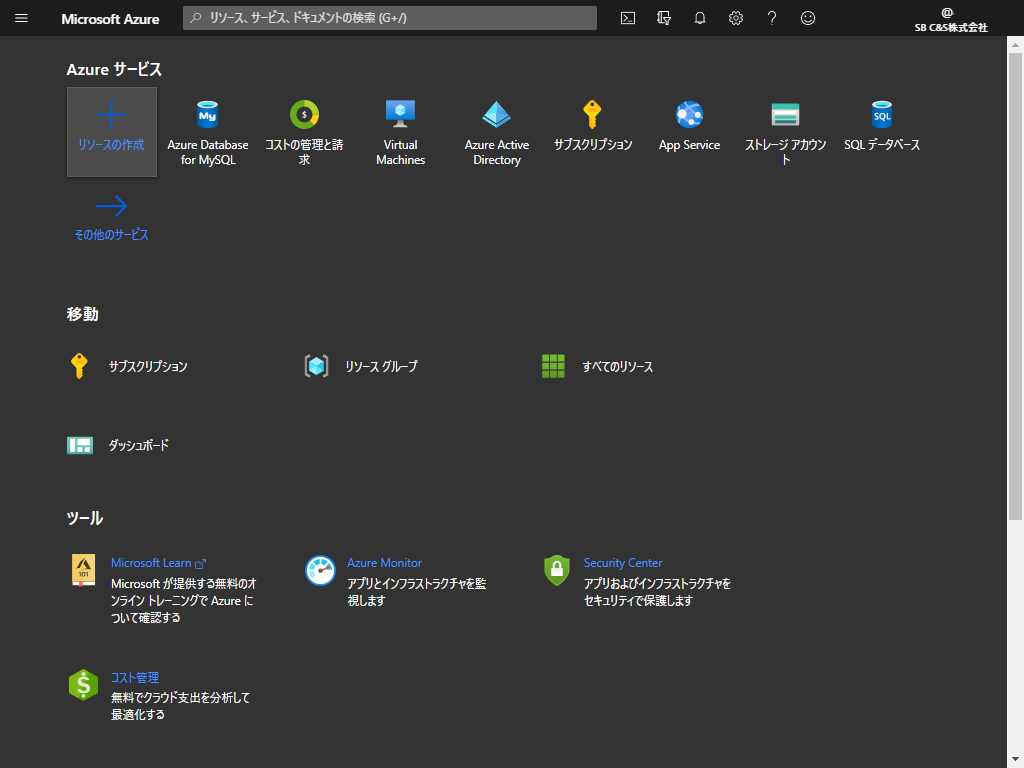The height and width of the screenshot is (768, 1024).
Task: Open the Virtual Machines service icon
Action: (400, 114)
